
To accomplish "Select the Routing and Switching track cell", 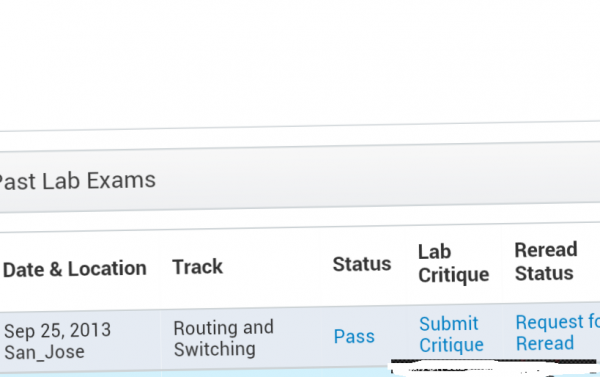I will coord(223,338).
